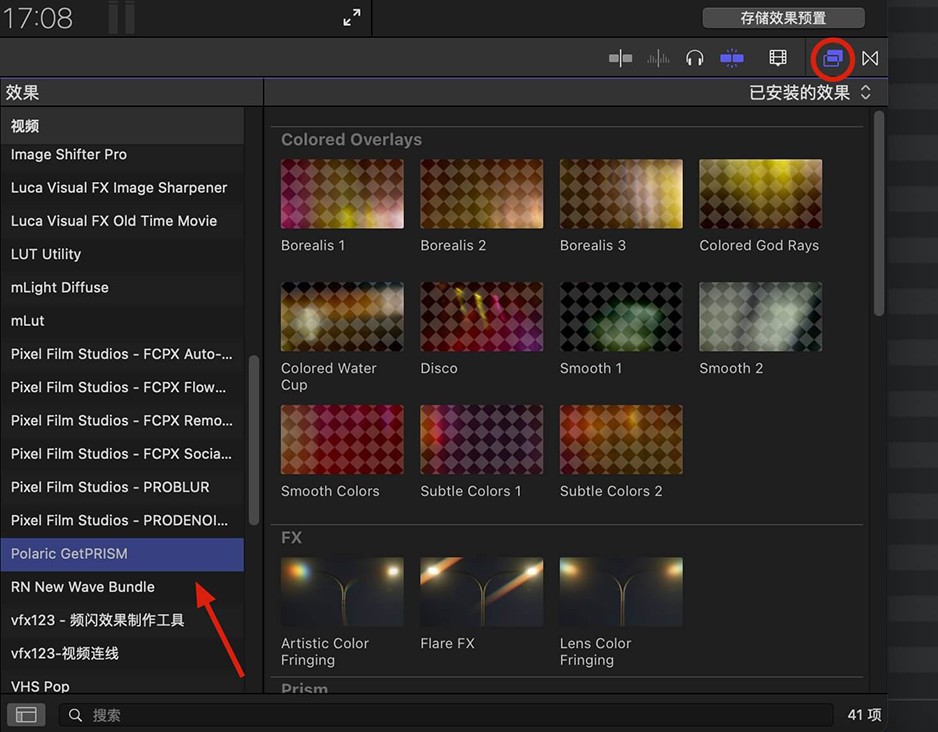Select the LUT Utility category
Viewport: 938px width, 732px height.
pos(46,254)
